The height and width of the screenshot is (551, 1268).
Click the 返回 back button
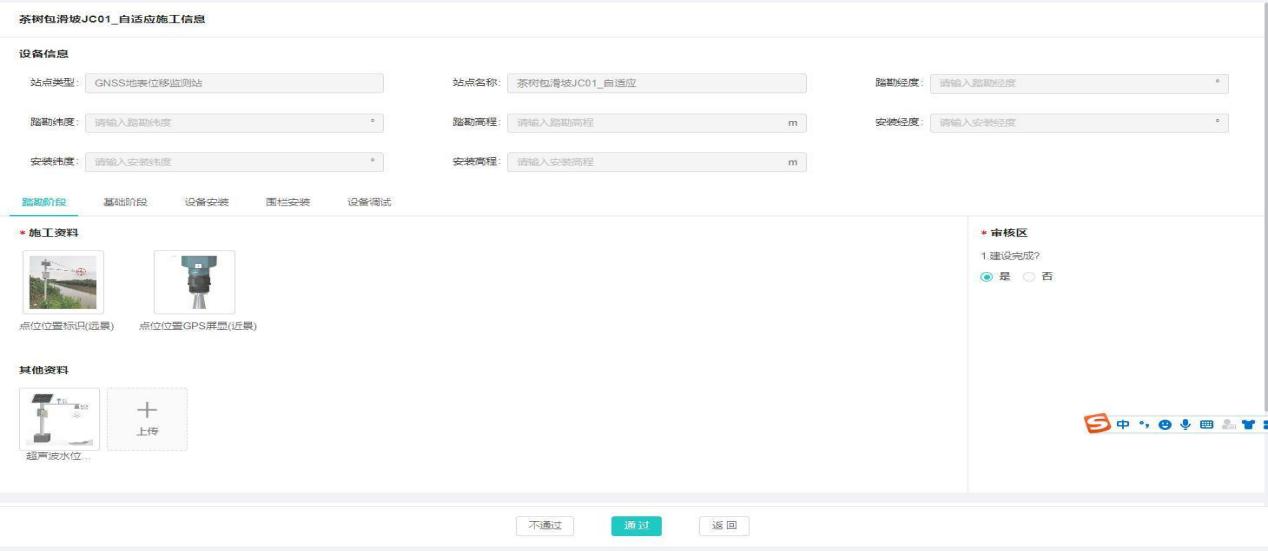724,526
